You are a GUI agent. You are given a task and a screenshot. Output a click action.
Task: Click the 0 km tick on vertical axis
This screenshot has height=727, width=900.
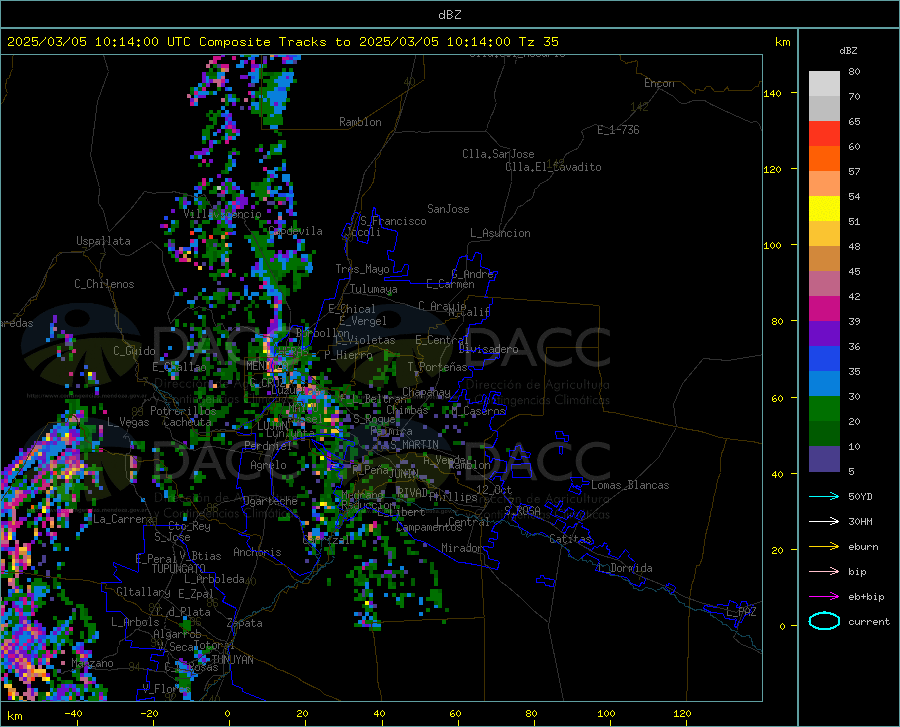[x=782, y=626]
